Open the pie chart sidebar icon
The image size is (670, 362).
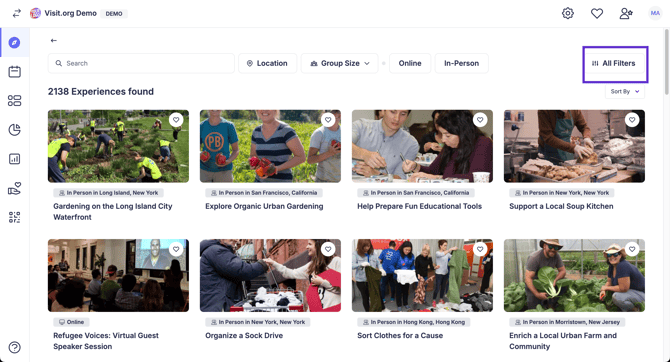click(15, 130)
